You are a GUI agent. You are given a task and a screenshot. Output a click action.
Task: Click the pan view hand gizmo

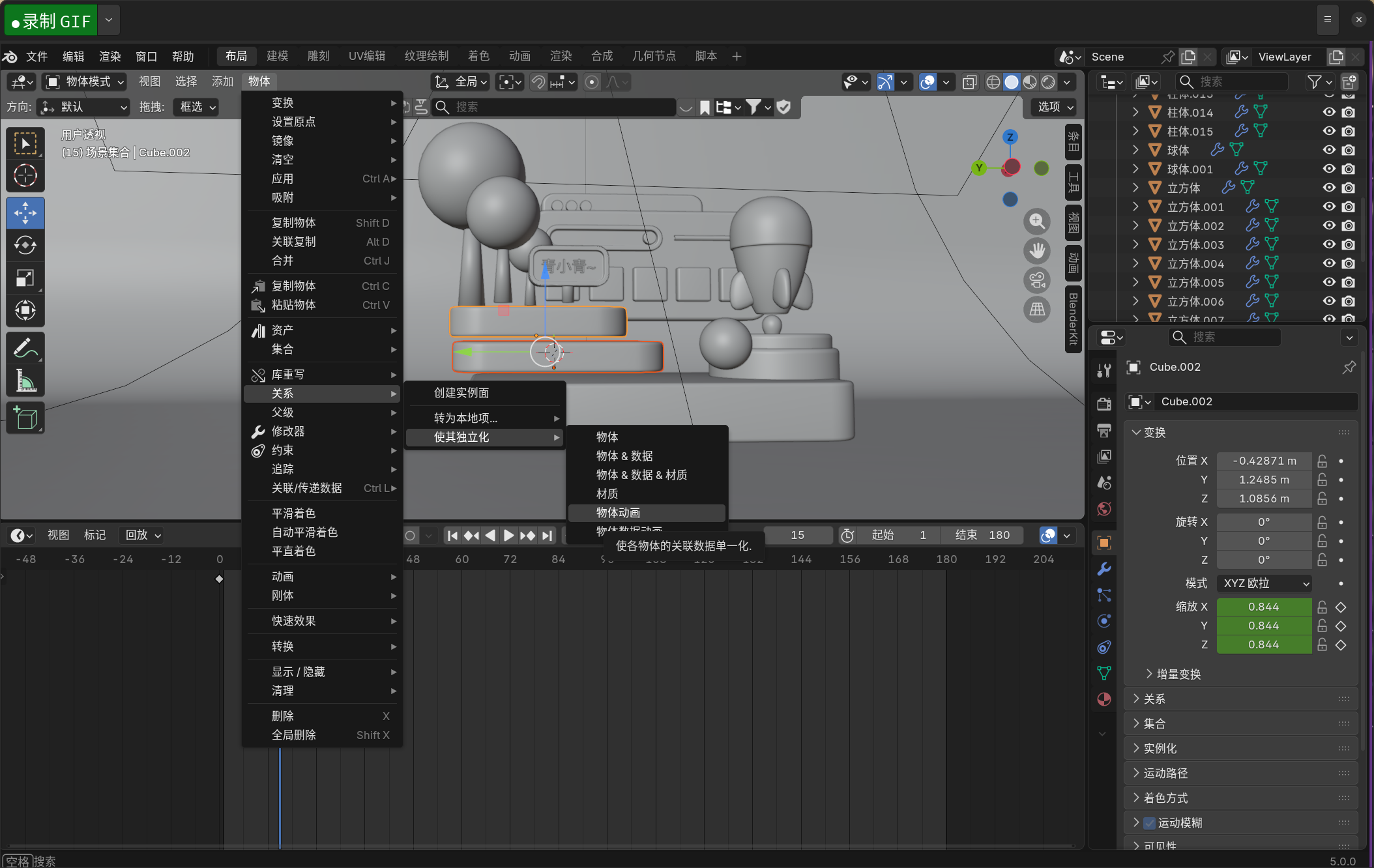pyautogui.click(x=1037, y=251)
